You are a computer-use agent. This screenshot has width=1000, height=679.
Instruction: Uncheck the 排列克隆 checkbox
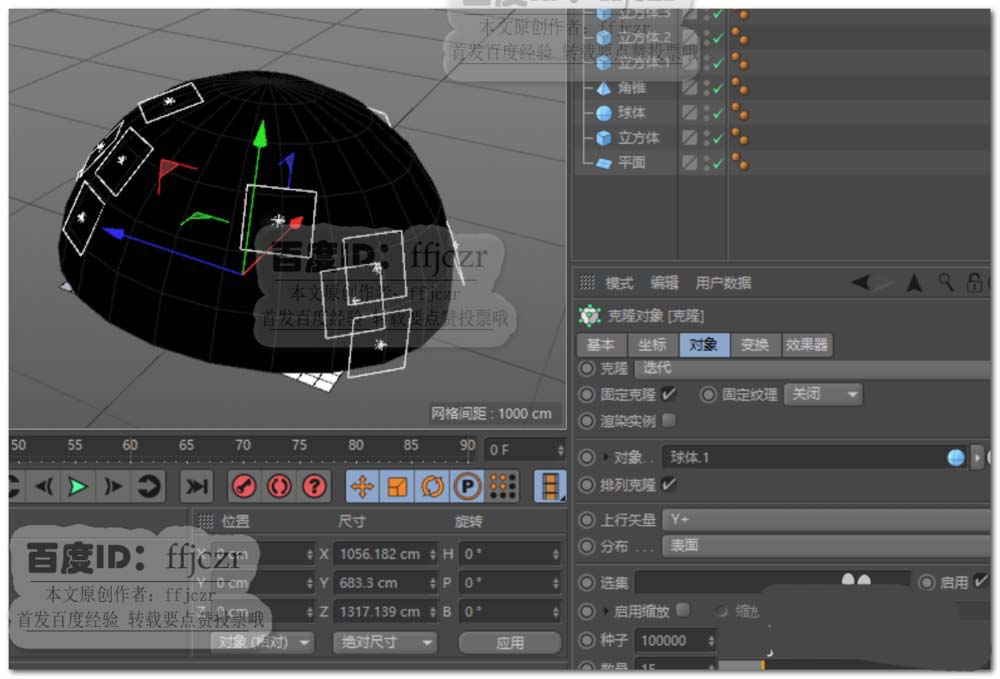pyautogui.click(x=669, y=485)
